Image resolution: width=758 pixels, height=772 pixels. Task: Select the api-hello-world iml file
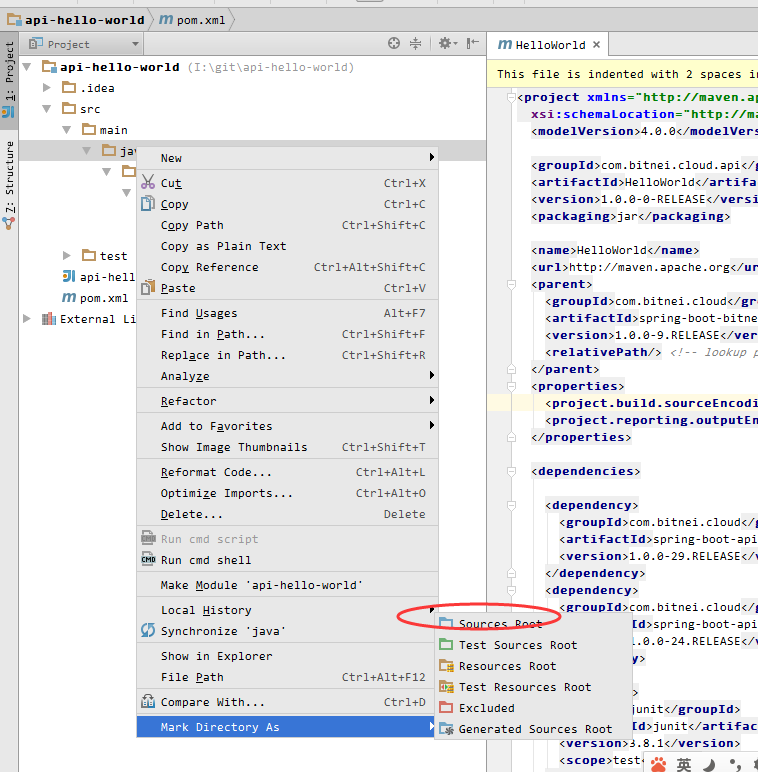(x=98, y=277)
